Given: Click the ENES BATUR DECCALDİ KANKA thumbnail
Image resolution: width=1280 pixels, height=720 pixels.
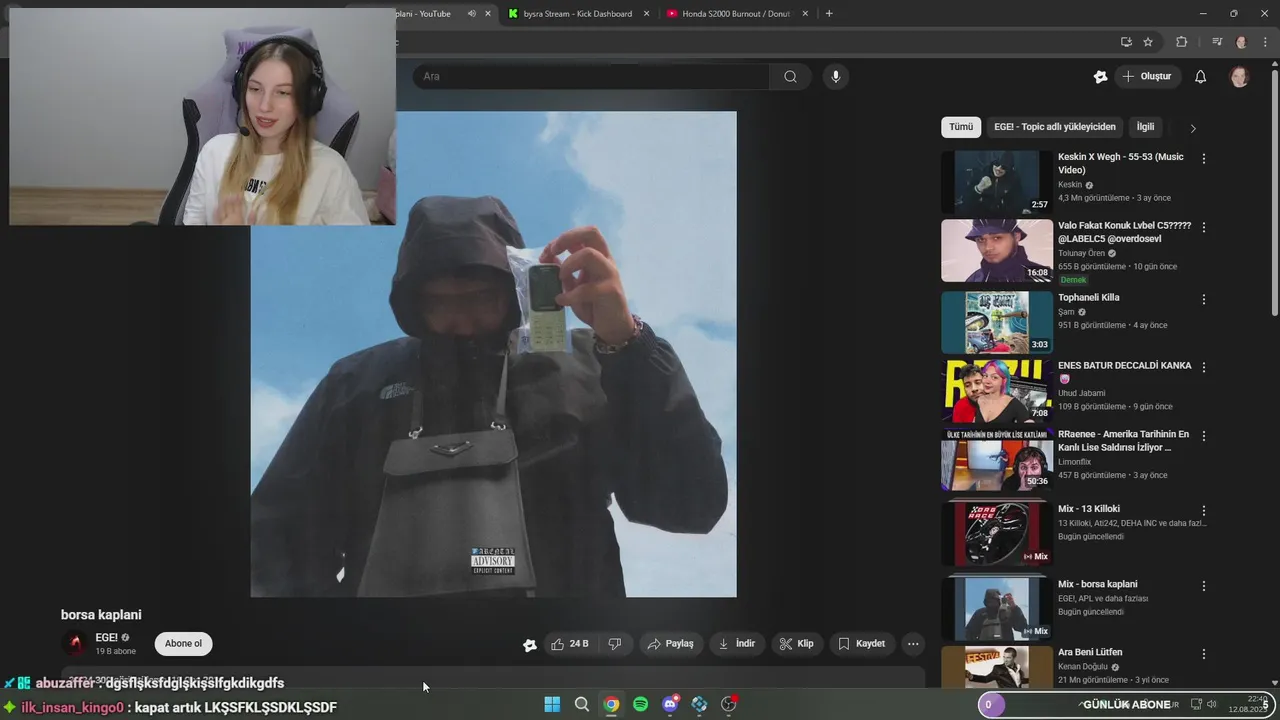Looking at the screenshot, I should pyautogui.click(x=997, y=391).
